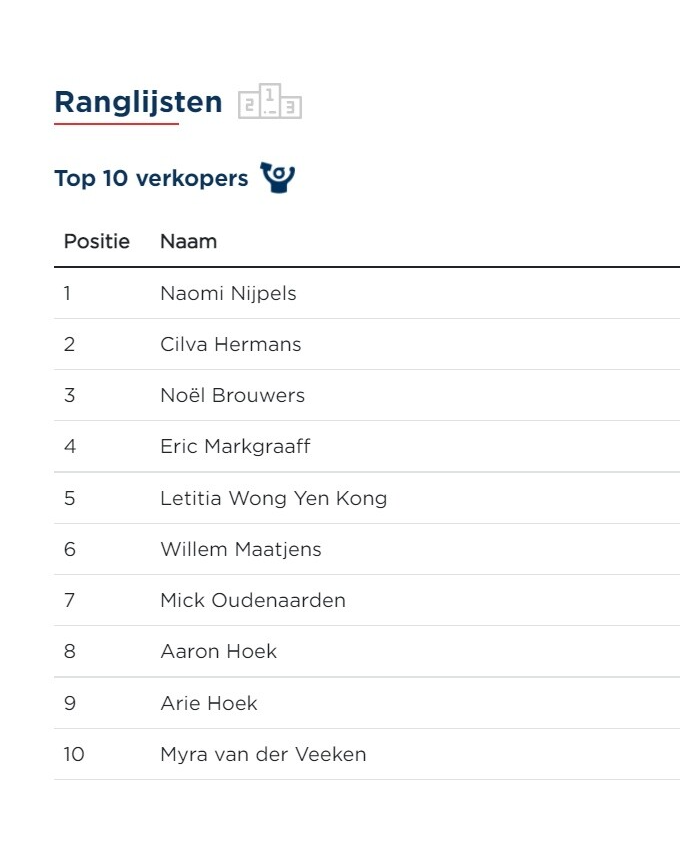Select Mick Oudenaarden from the list

(252, 600)
